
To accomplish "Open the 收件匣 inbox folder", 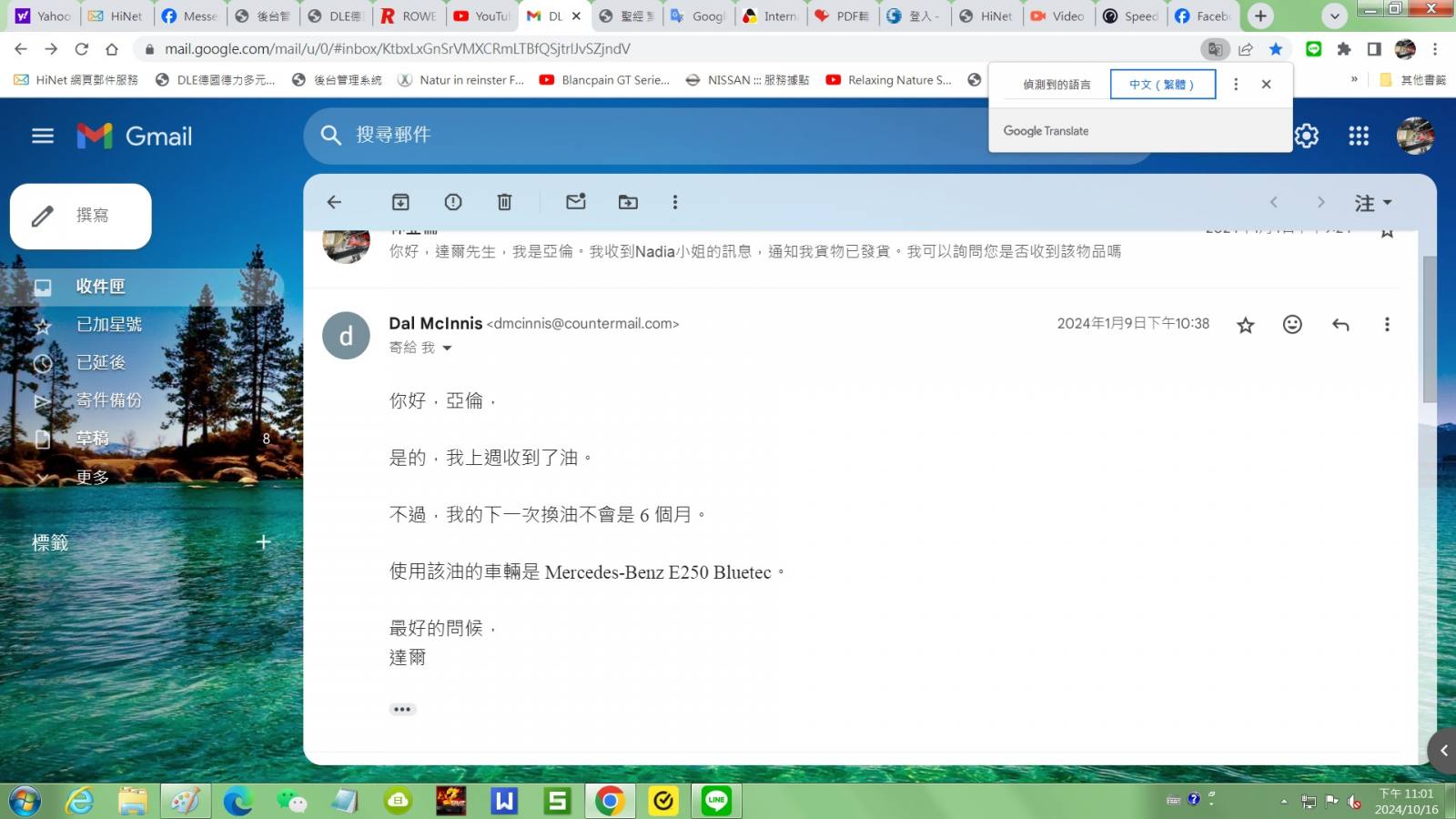I will point(100,287).
